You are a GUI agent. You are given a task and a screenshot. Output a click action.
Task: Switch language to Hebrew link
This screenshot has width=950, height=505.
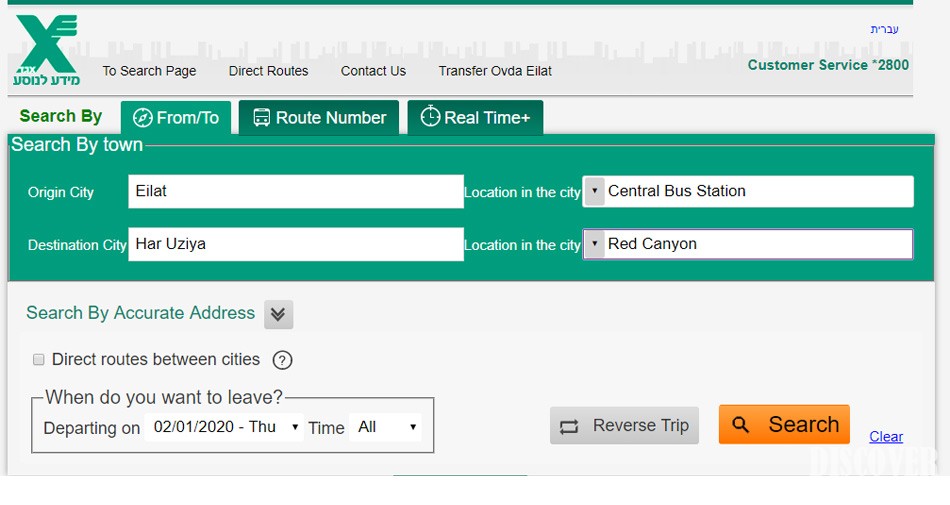click(884, 29)
